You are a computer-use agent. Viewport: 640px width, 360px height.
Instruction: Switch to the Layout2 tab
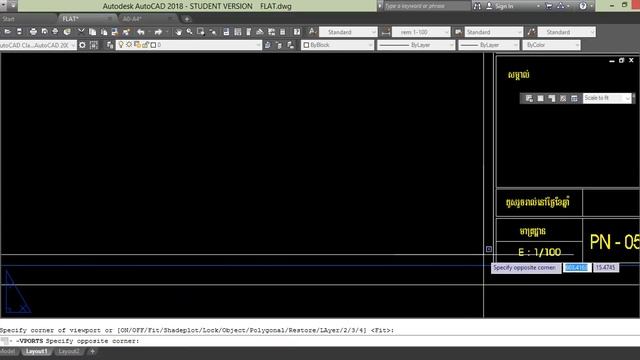pyautogui.click(x=69, y=351)
